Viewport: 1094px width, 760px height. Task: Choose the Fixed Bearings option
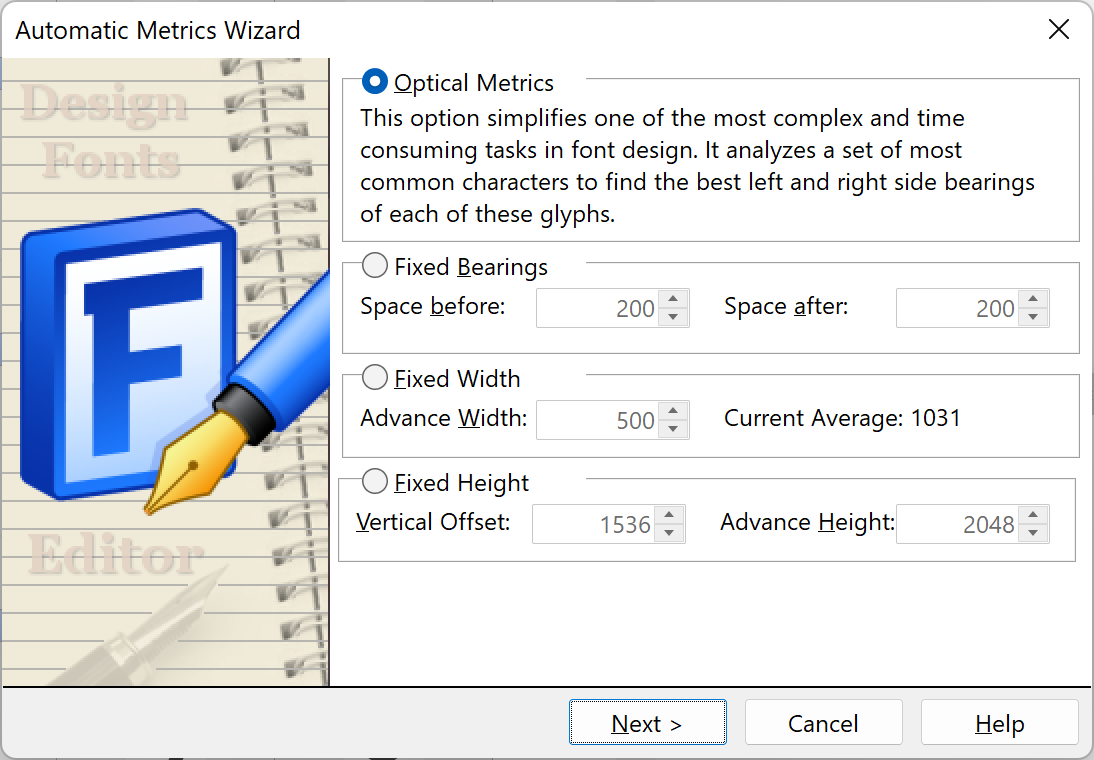(x=375, y=265)
